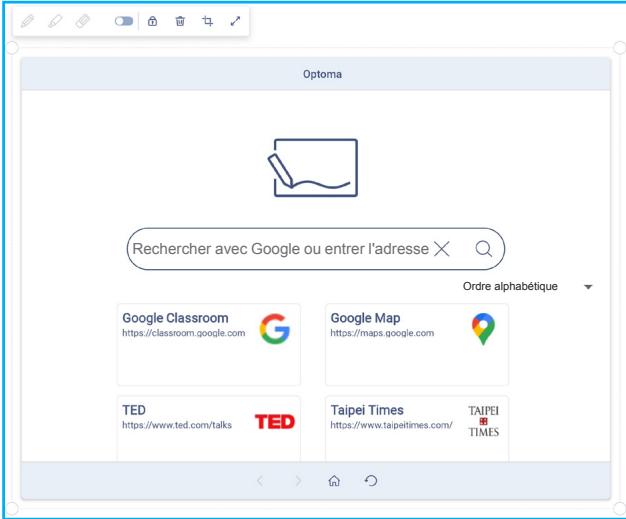Open the Taipei Times shortcut card

417,428
